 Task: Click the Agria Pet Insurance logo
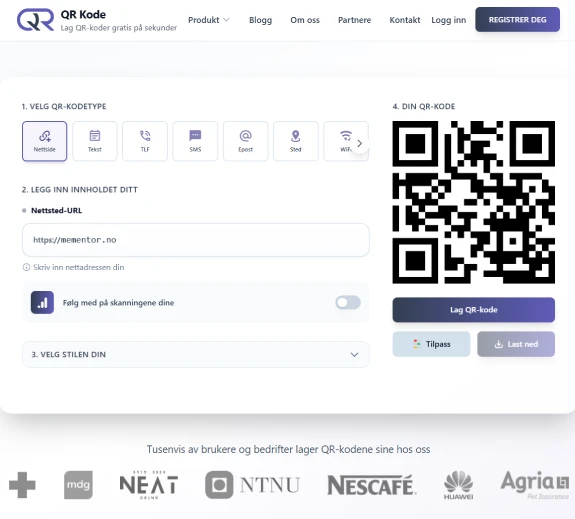pos(535,485)
